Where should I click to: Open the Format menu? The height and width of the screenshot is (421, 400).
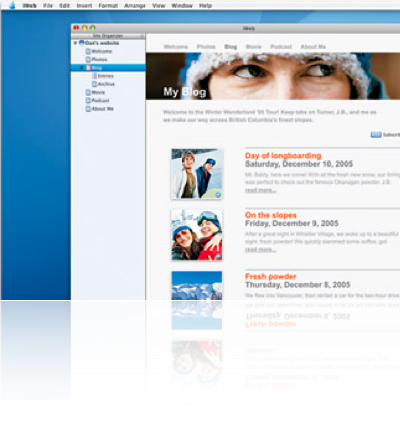point(108,6)
